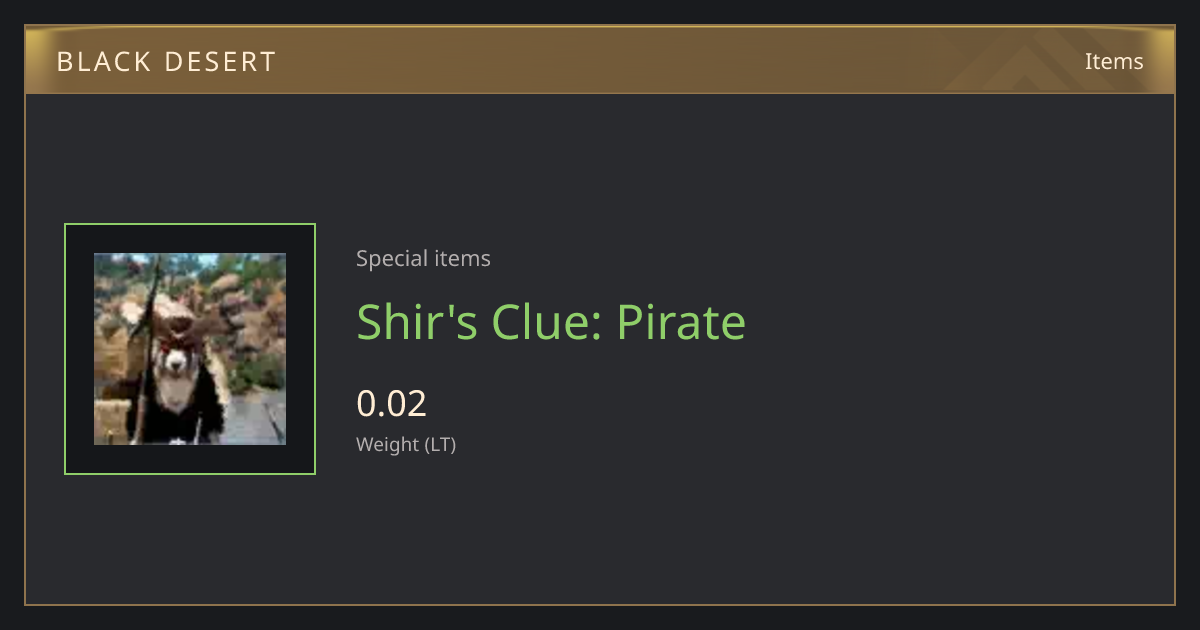
Task: Open the Items section in the header
Action: [x=1114, y=61]
